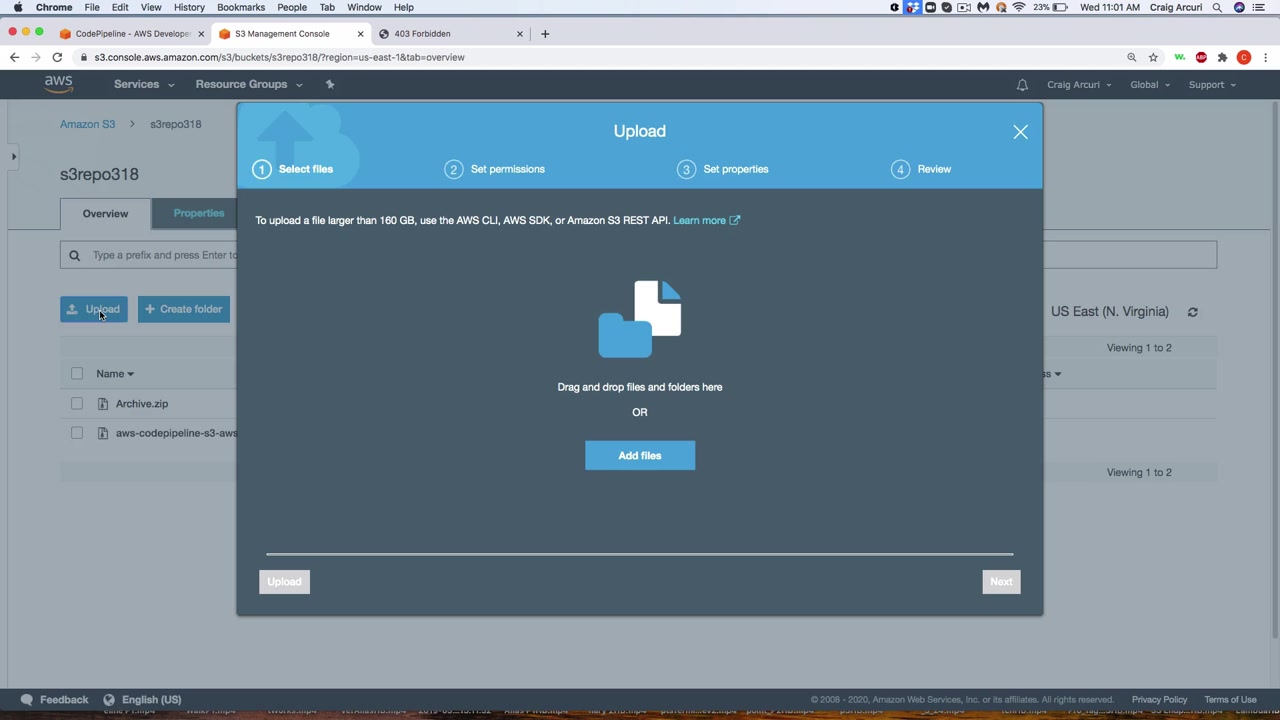Expand the left sidebar arrow
1280x720 pixels.
[x=14, y=157]
